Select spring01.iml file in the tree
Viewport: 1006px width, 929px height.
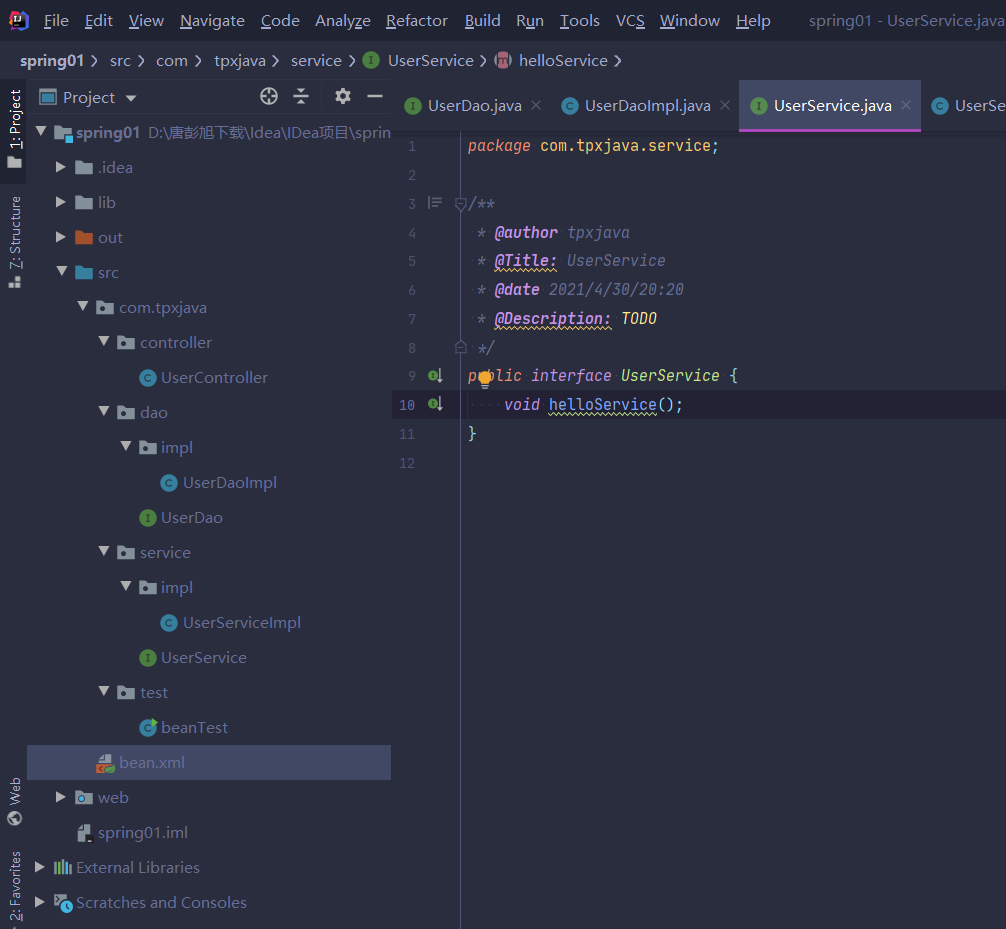click(x=142, y=832)
